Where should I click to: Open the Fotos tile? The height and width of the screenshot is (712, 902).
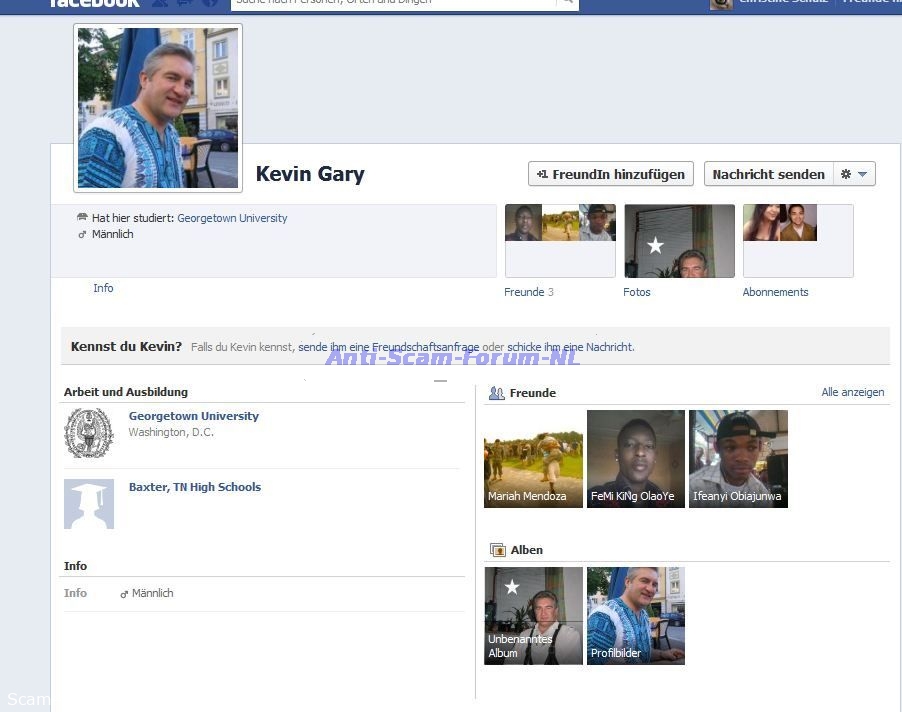click(679, 241)
